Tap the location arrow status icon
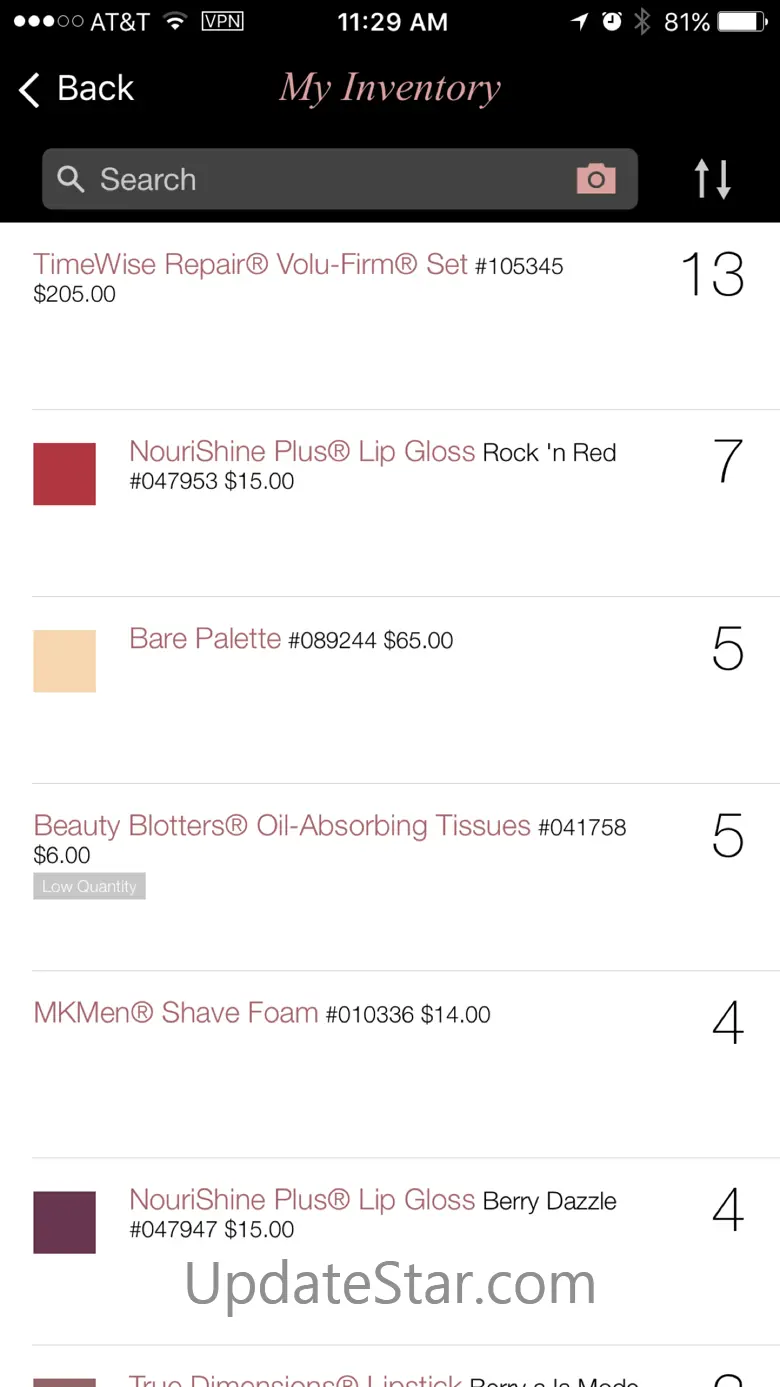The height and width of the screenshot is (1387, 780). 580,22
